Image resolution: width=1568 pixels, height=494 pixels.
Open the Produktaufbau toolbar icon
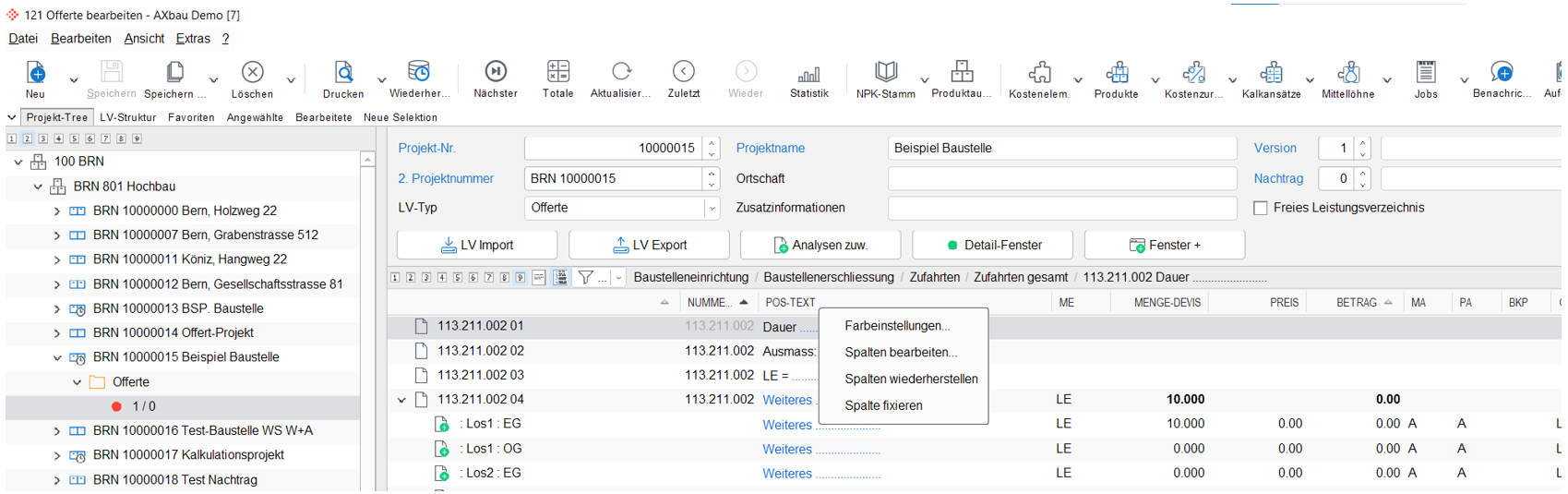pyautogui.click(x=962, y=72)
